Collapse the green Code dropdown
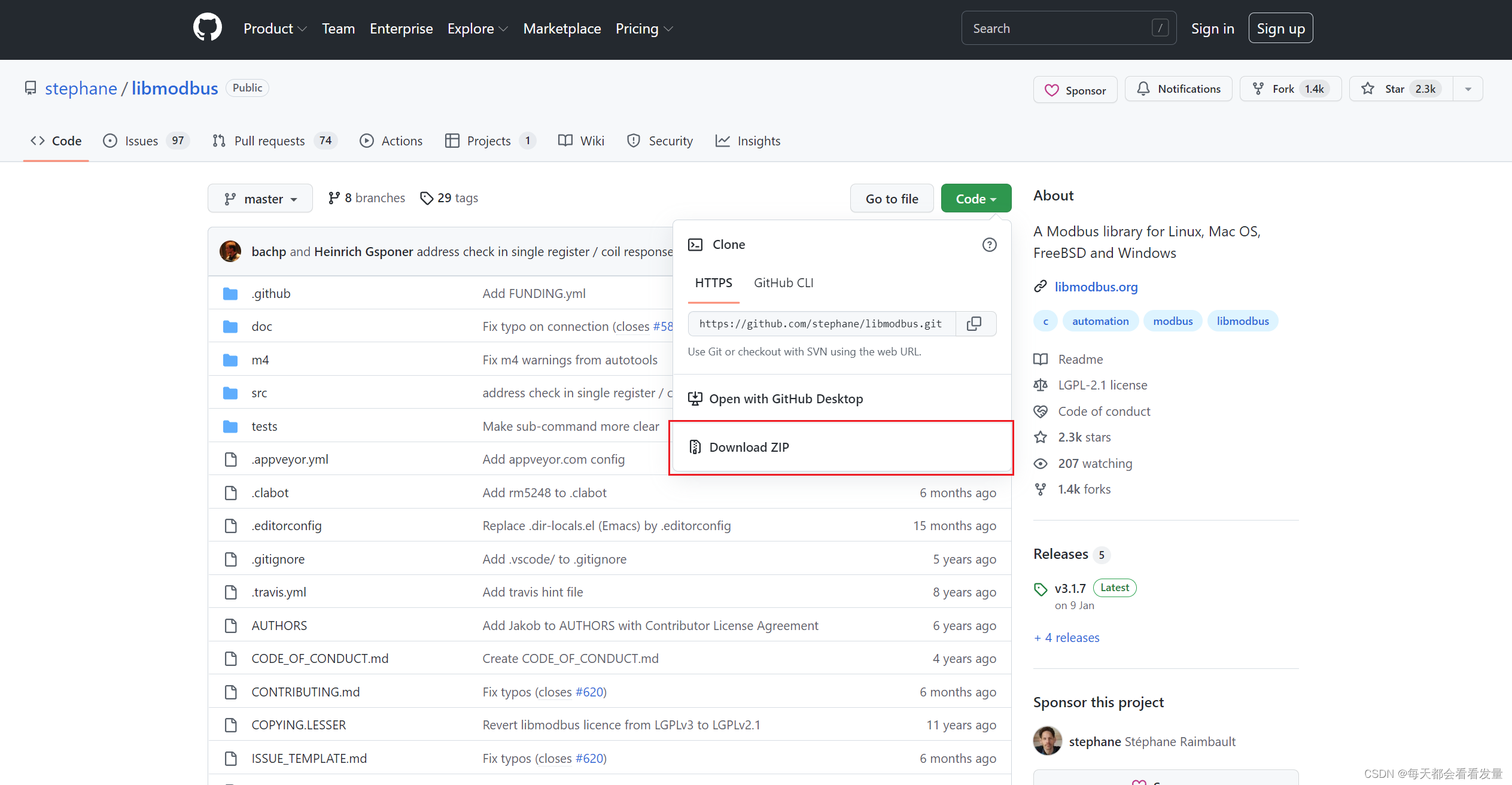 975,199
